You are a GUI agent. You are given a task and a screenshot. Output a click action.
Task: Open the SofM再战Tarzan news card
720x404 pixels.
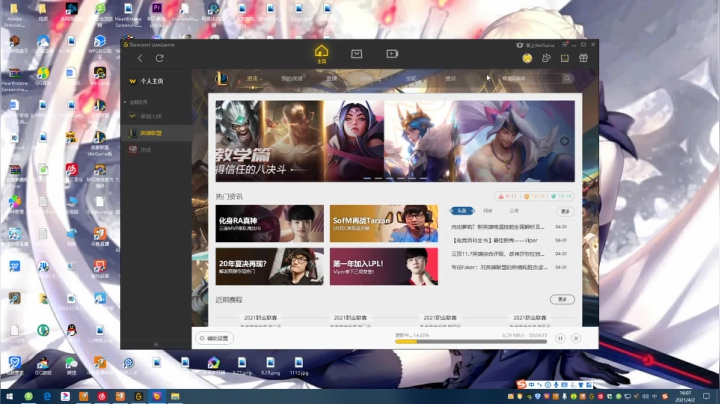(384, 224)
